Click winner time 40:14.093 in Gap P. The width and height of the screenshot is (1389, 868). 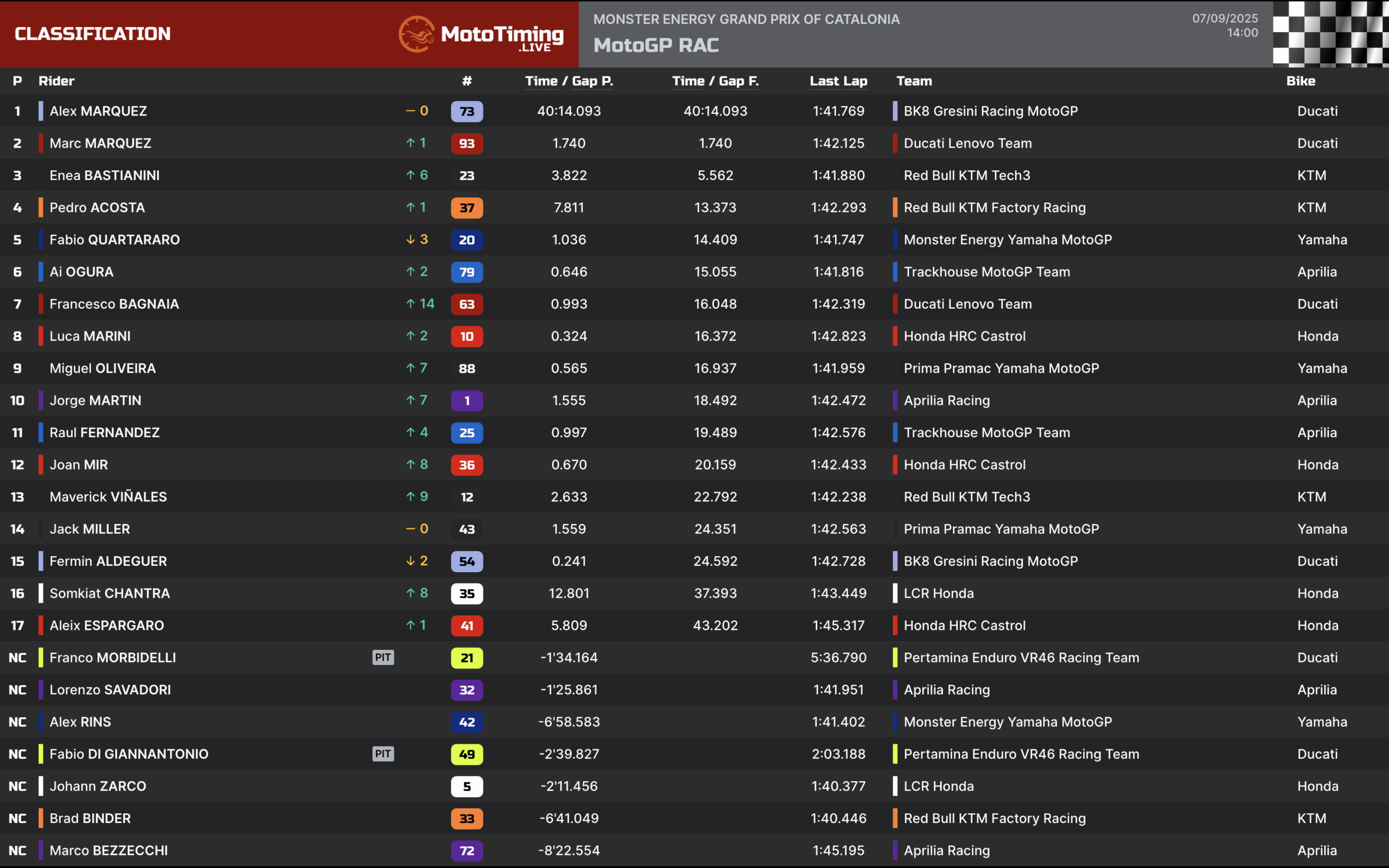(569, 111)
